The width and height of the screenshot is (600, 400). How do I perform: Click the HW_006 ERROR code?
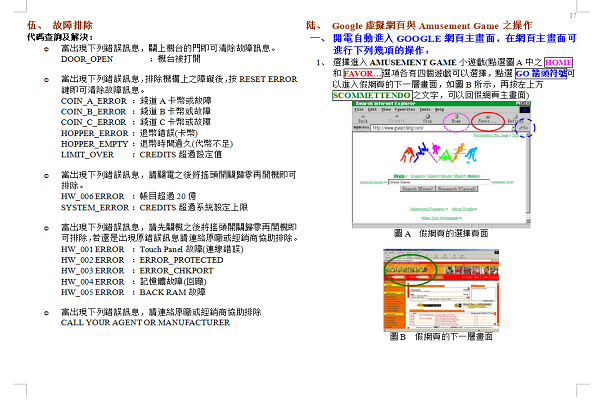[x=93, y=196]
